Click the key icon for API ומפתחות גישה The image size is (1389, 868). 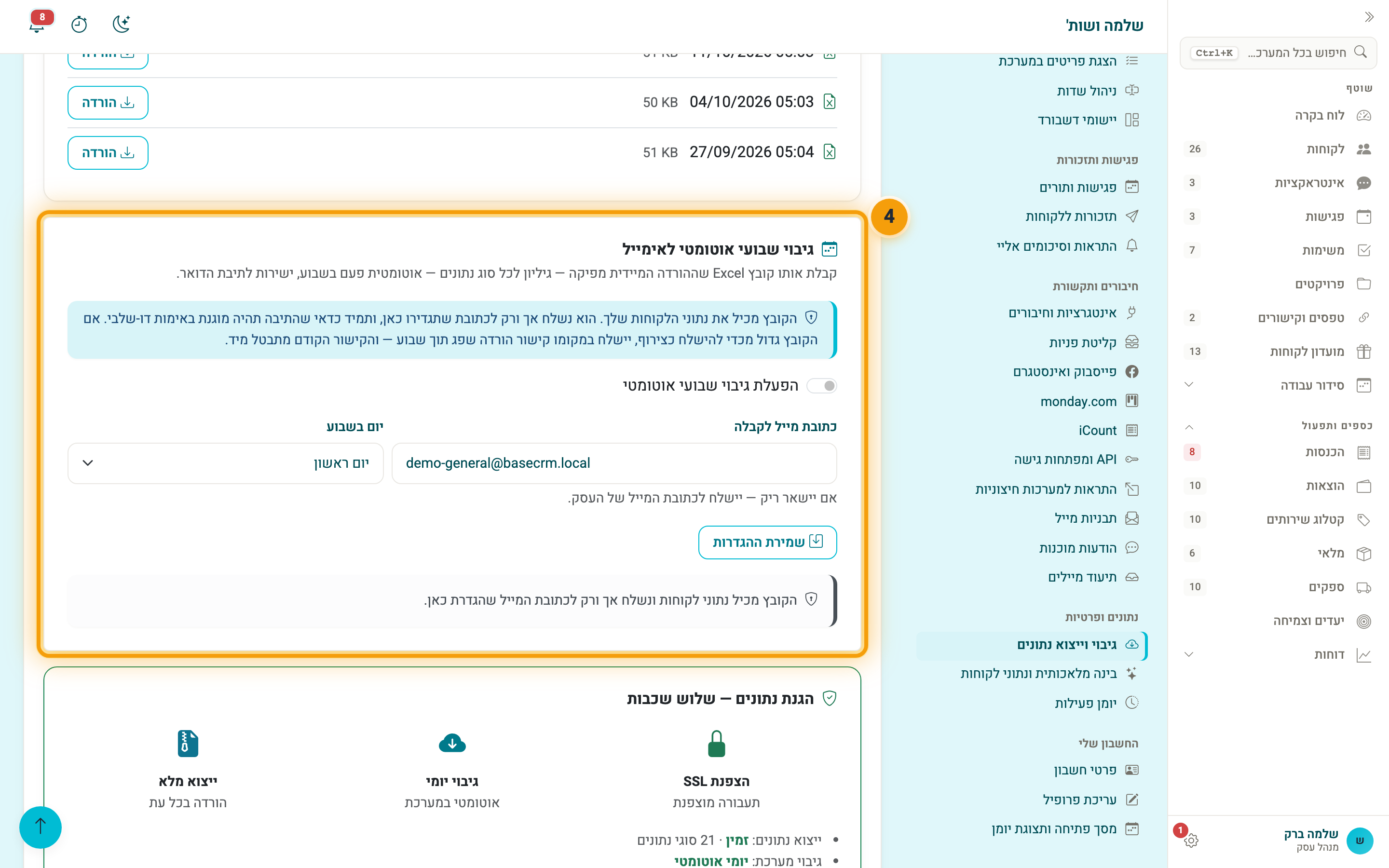tap(1131, 459)
